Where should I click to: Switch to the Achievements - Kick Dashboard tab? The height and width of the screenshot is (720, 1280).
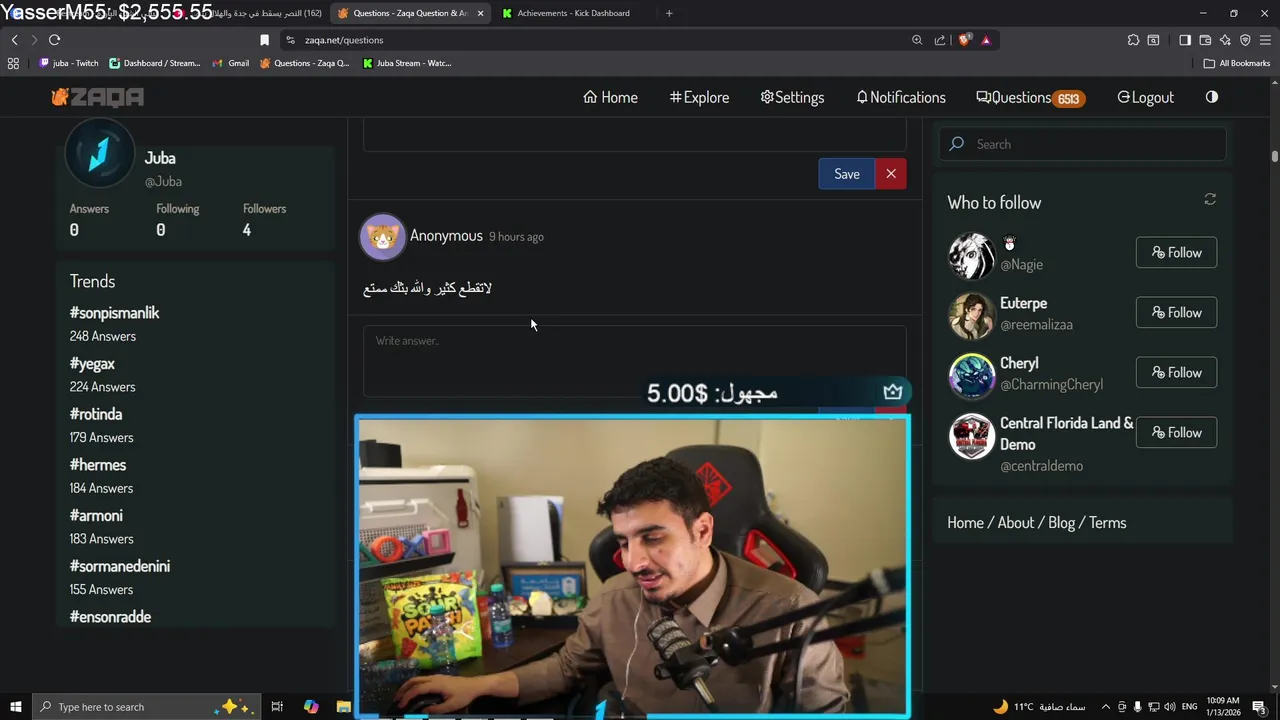[x=572, y=13]
